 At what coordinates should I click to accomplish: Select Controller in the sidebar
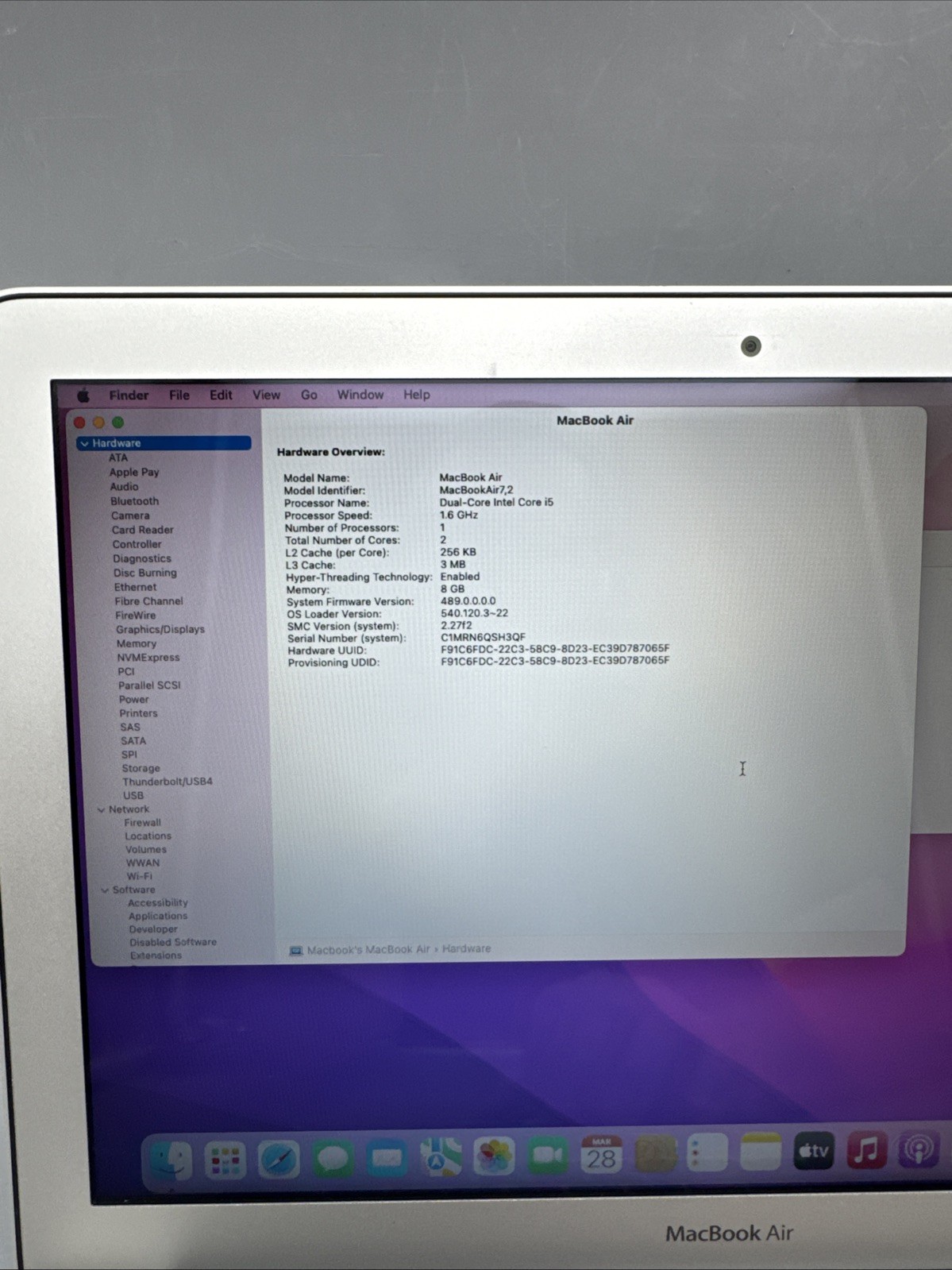click(137, 544)
